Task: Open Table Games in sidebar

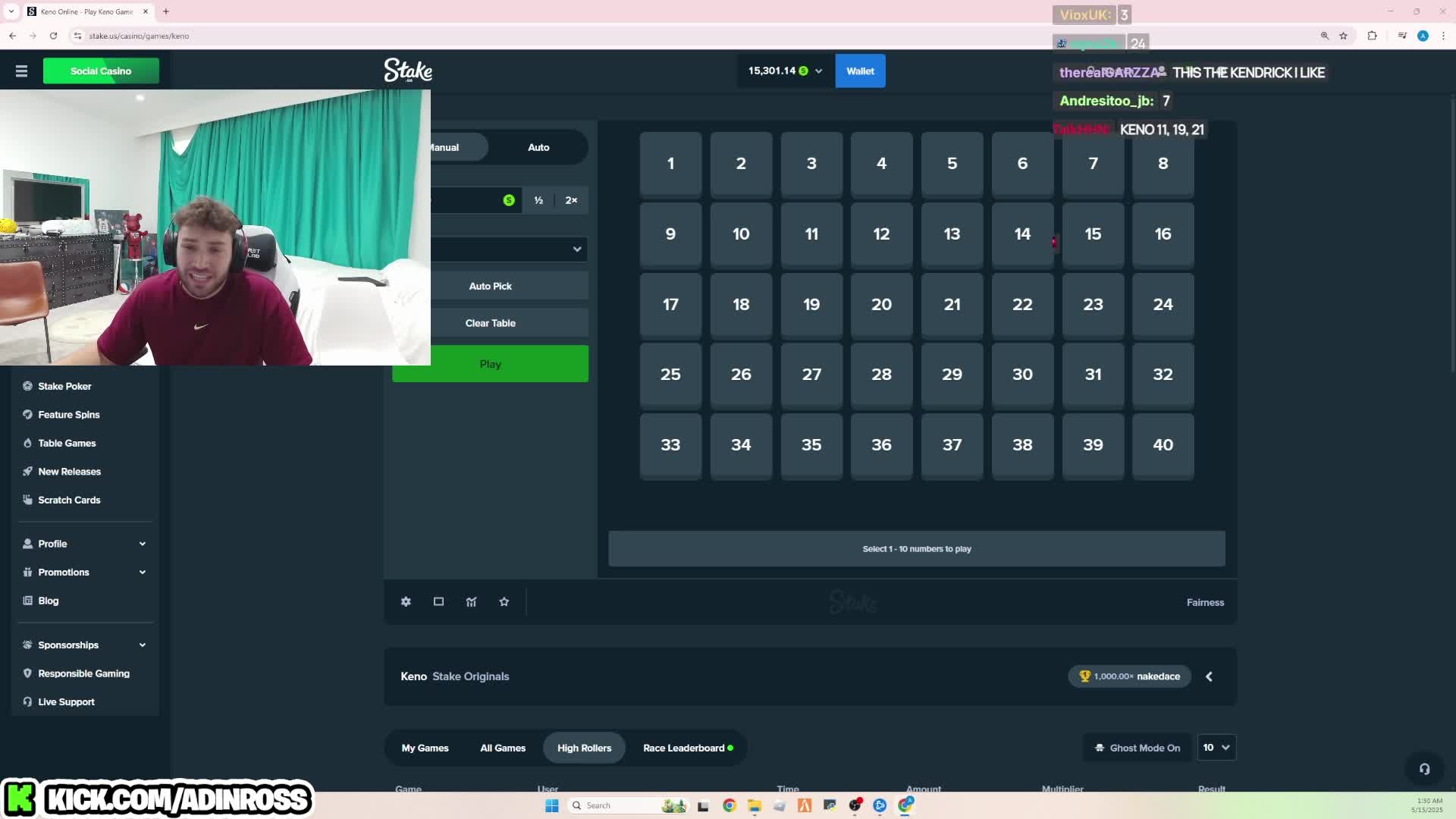Action: click(67, 444)
